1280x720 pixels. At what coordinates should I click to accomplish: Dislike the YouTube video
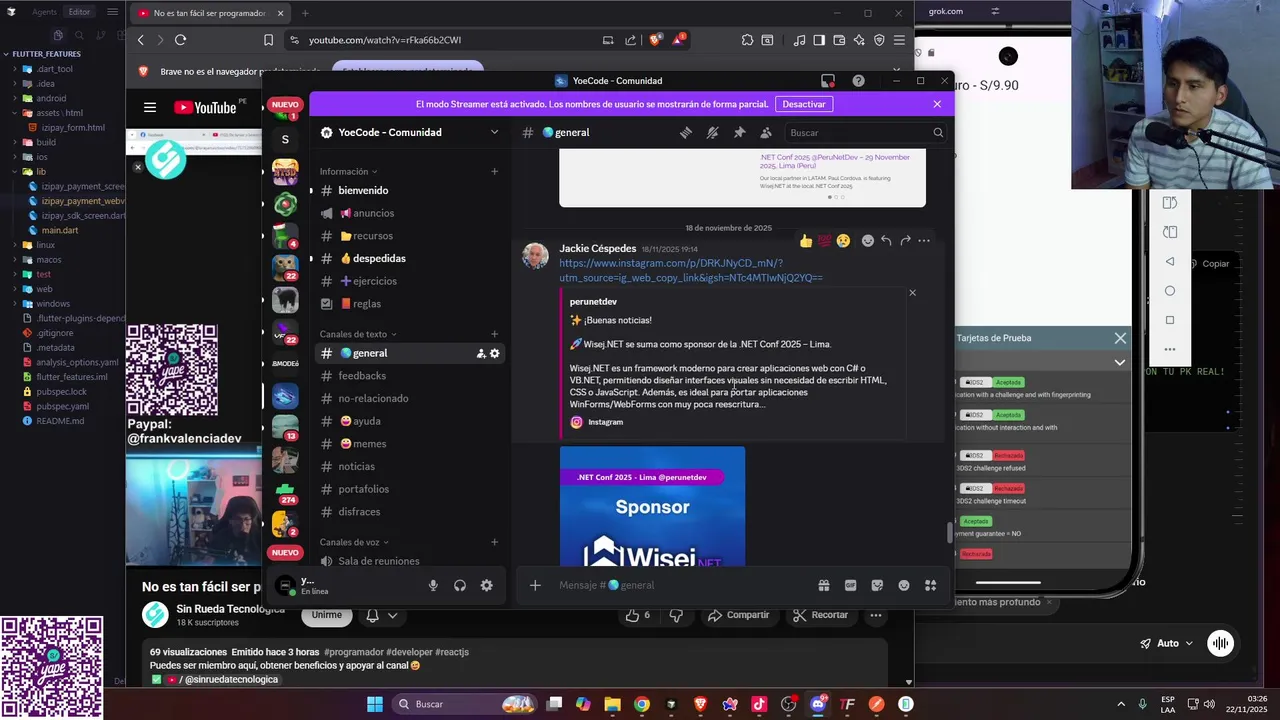pos(676,615)
